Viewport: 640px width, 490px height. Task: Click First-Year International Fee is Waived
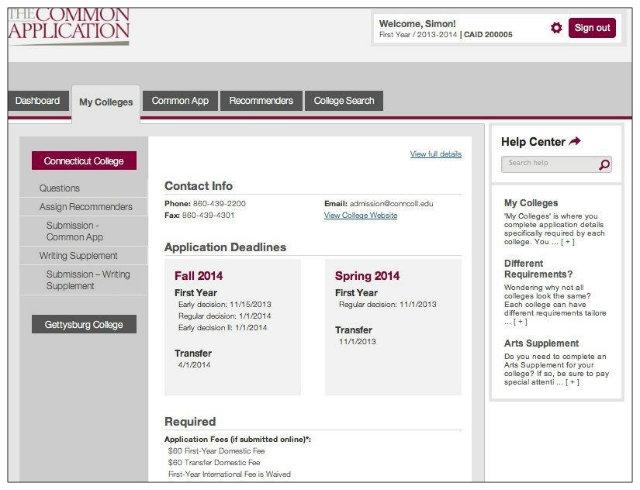point(229,474)
